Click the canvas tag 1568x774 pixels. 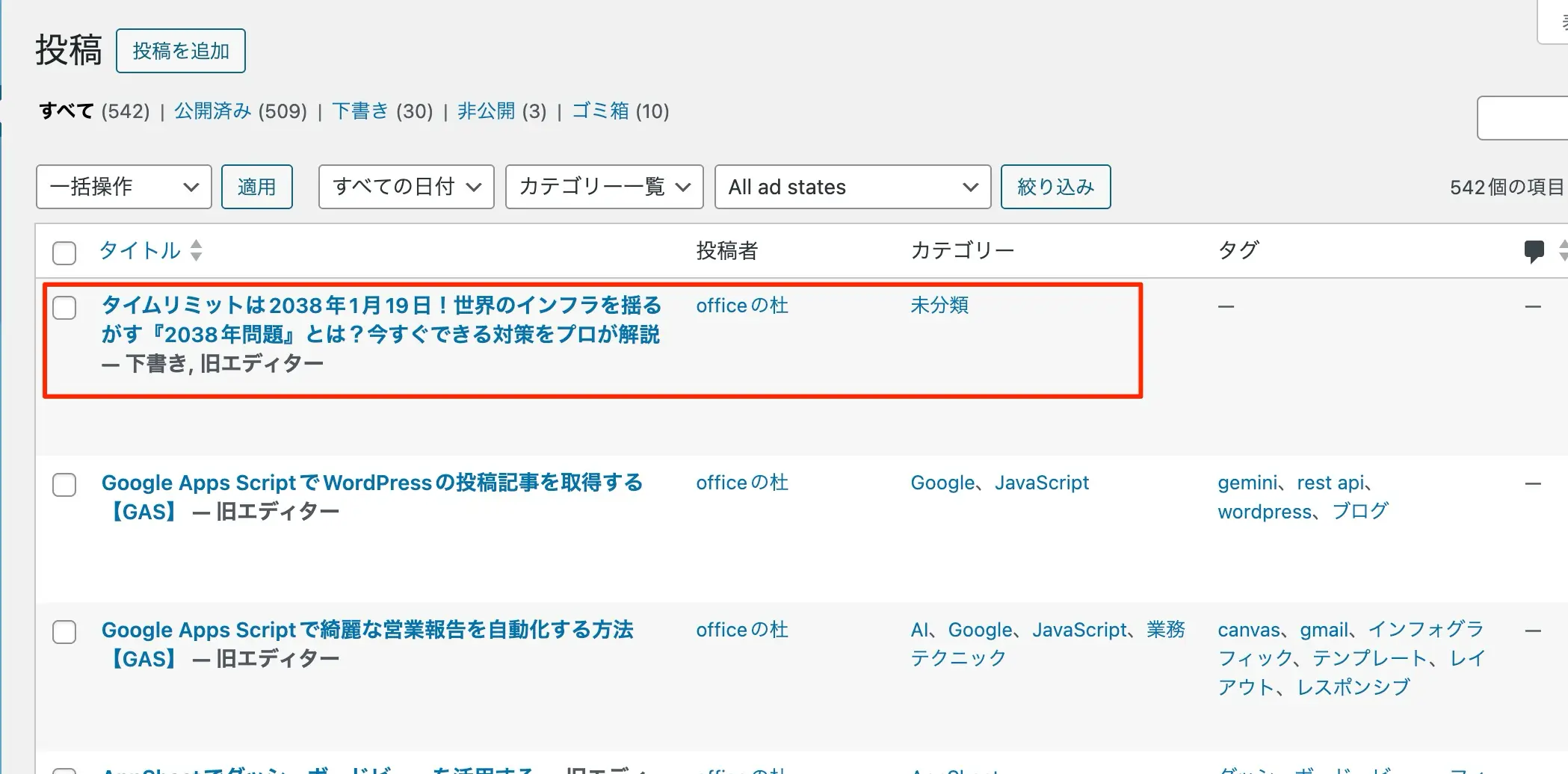point(1249,630)
